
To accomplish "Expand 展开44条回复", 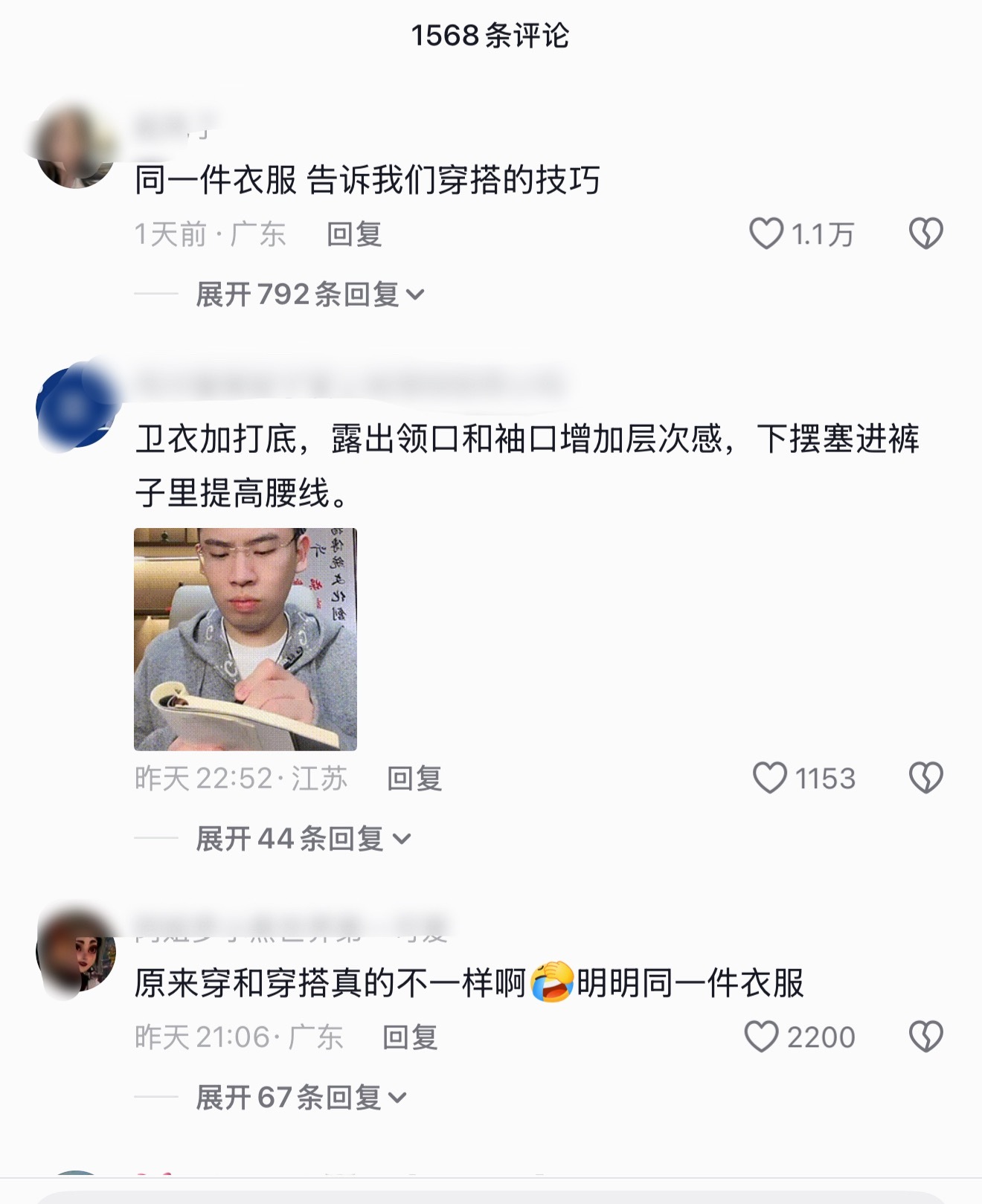I will click(304, 839).
